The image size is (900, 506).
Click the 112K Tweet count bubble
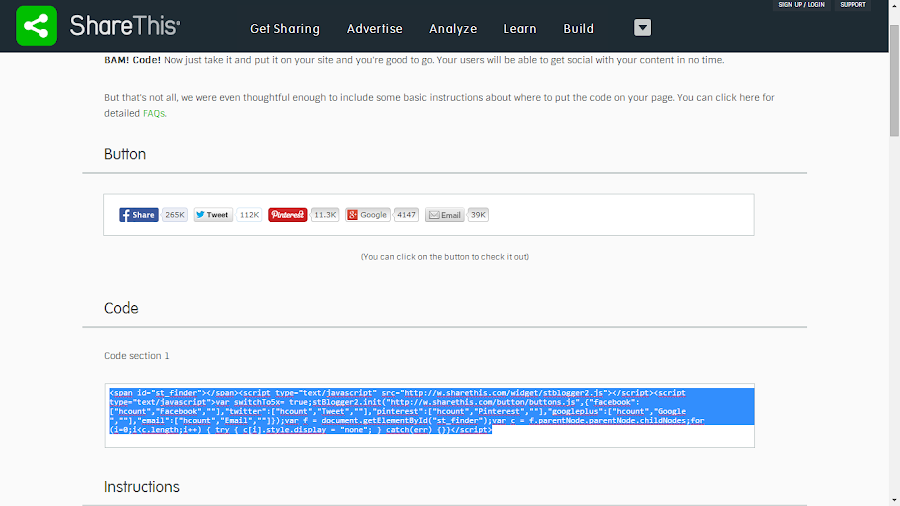(249, 215)
